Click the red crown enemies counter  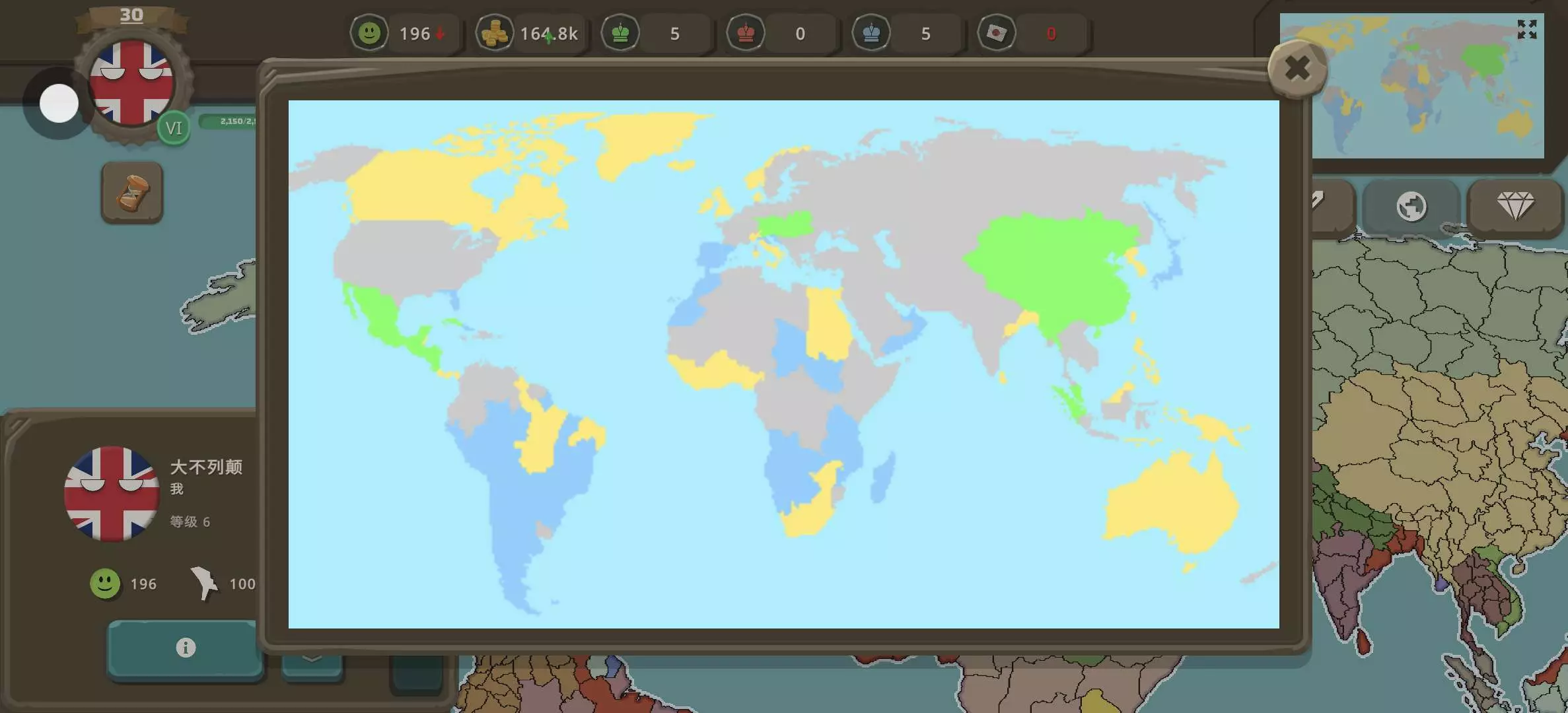(746, 33)
